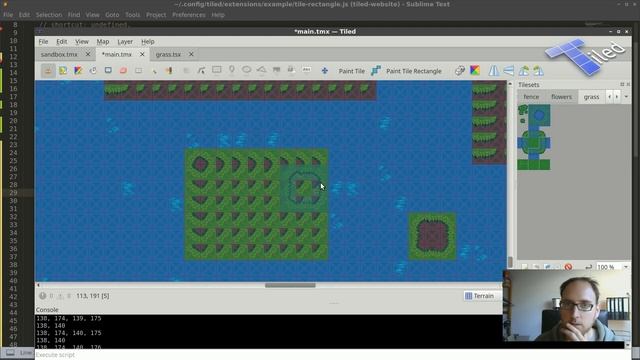The width and height of the screenshot is (640, 360).
Task: Select the grass tileset tab
Action: point(591,97)
